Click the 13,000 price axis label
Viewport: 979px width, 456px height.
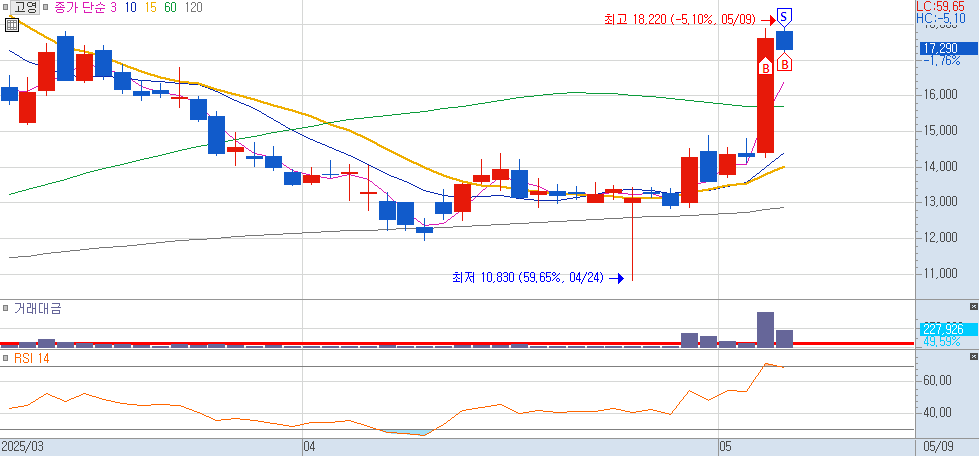coord(940,202)
